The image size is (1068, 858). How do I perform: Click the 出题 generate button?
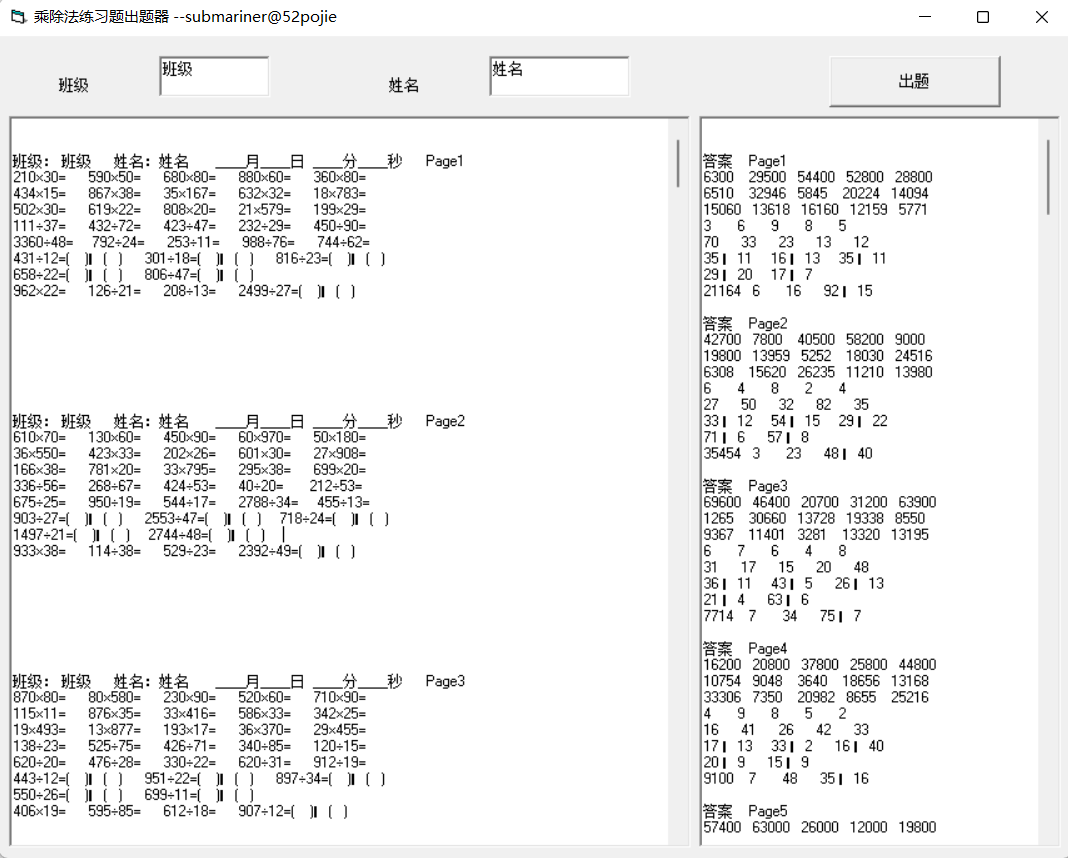[914, 81]
